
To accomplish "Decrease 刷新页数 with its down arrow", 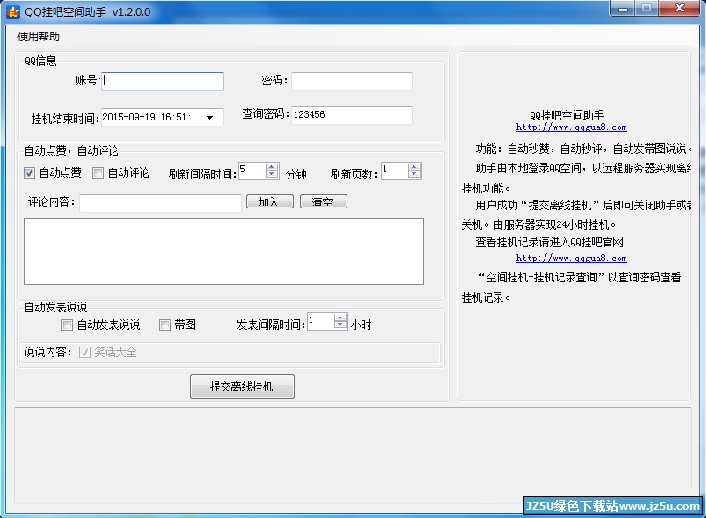I will coord(414,175).
